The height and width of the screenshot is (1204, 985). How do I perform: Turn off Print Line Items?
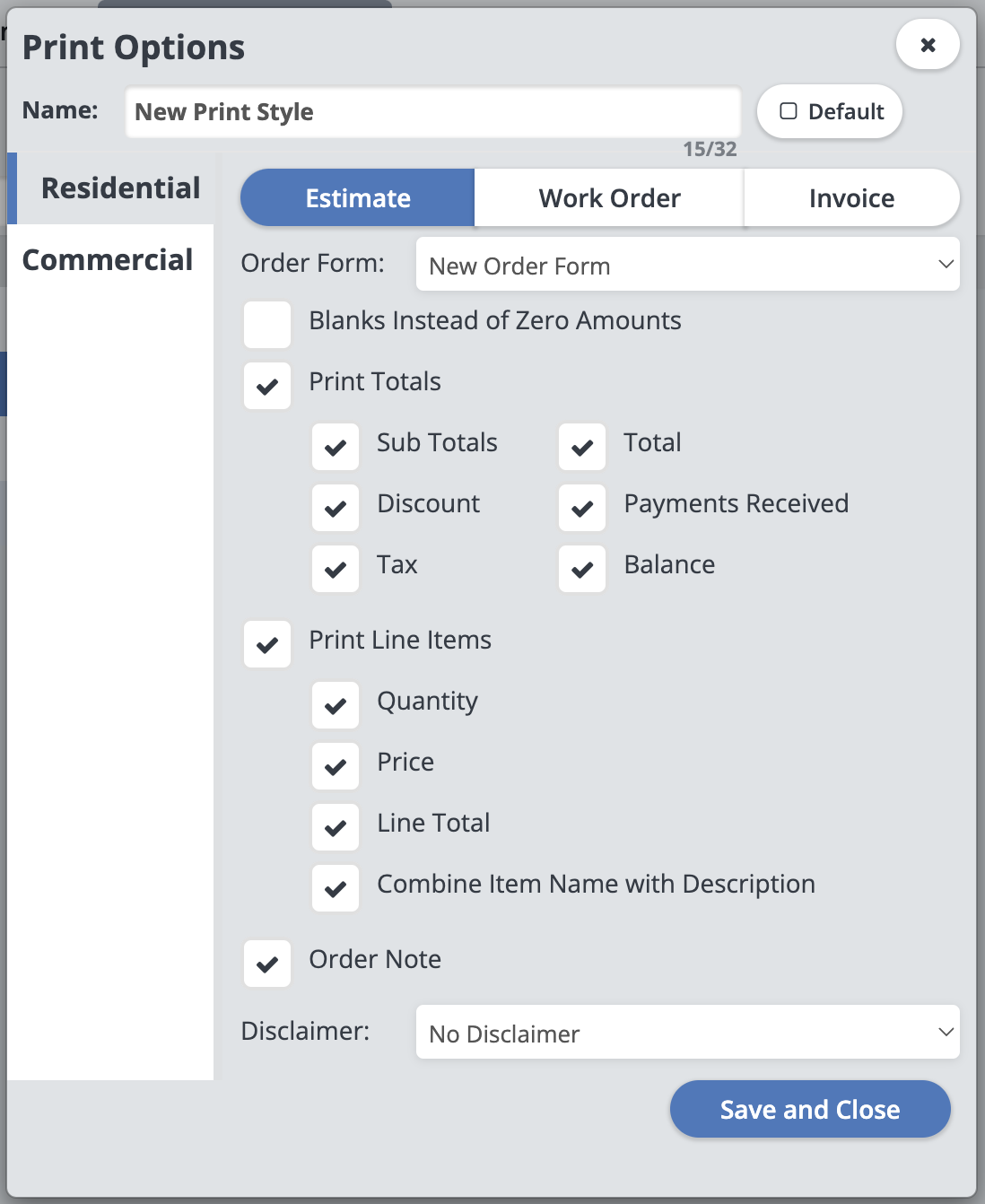pyautogui.click(x=266, y=644)
